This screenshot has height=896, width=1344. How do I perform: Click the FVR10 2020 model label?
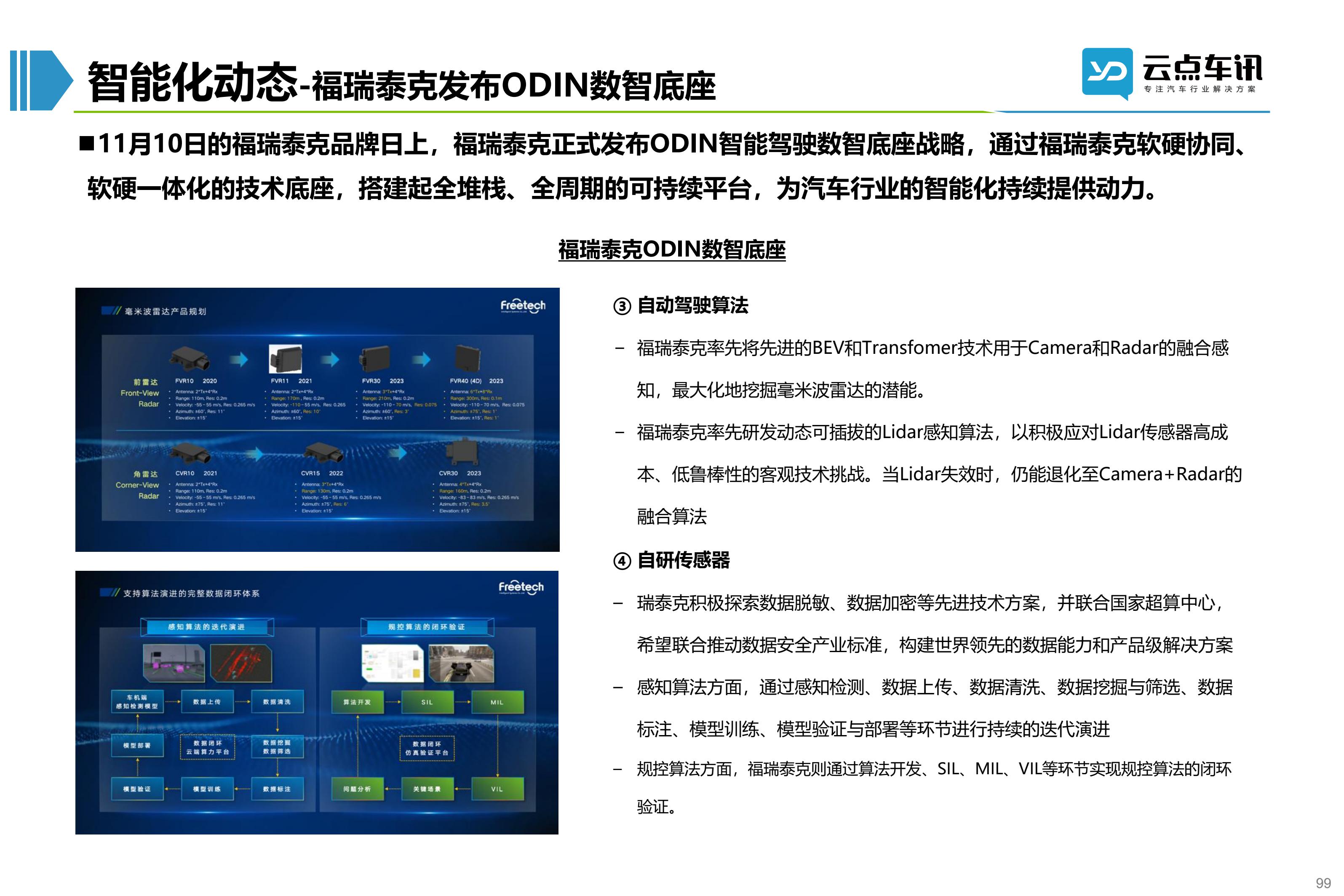click(196, 381)
